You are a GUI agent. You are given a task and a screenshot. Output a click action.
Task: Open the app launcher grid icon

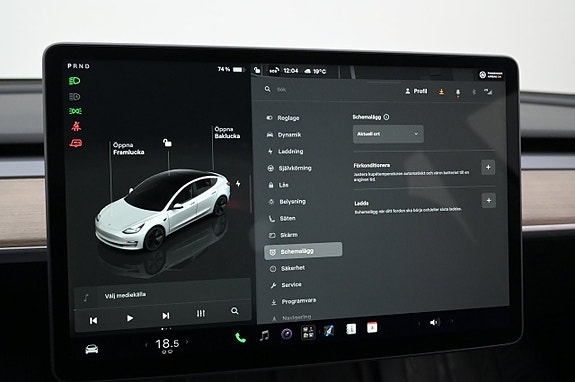coord(308,332)
